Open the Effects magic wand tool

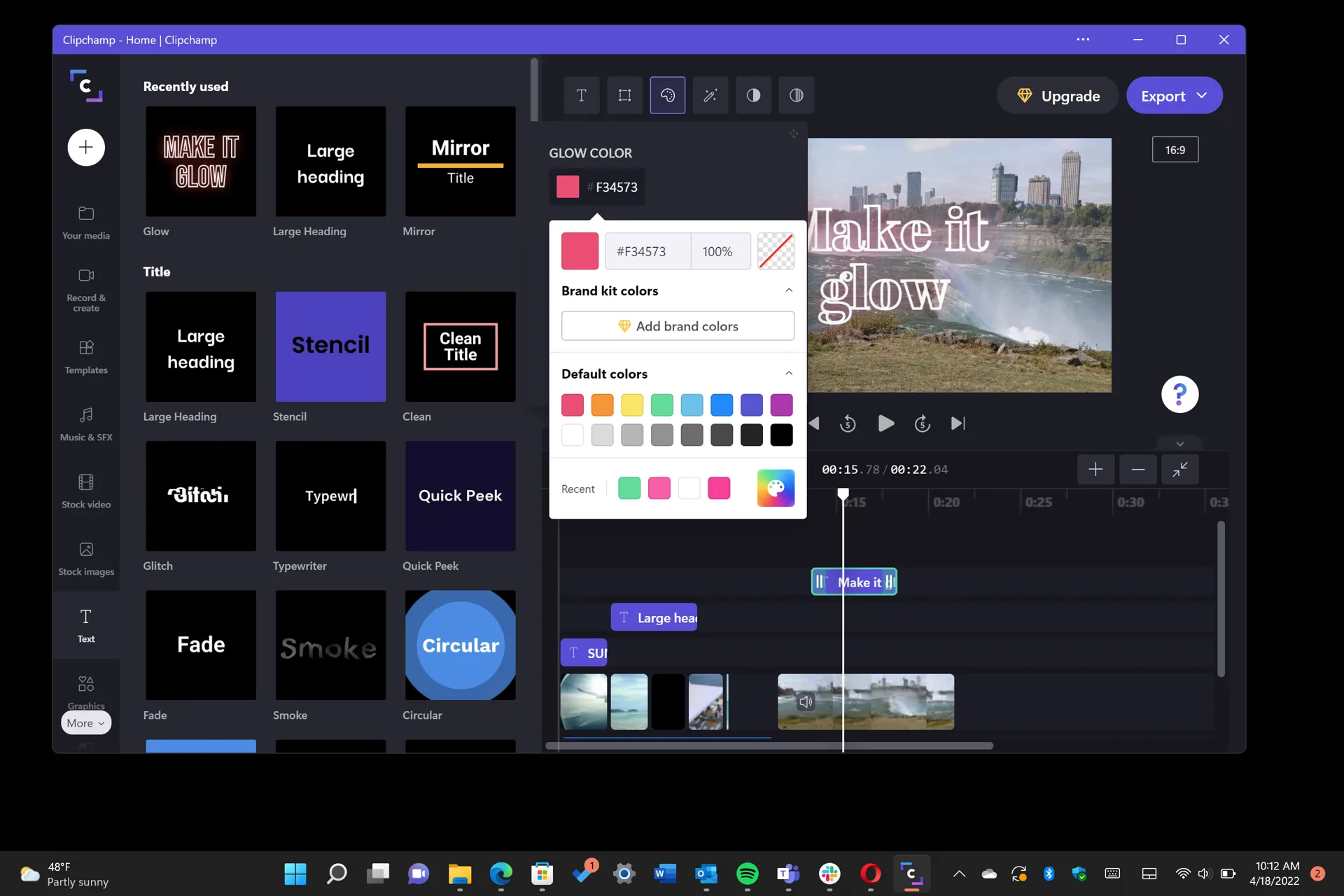[x=710, y=95]
